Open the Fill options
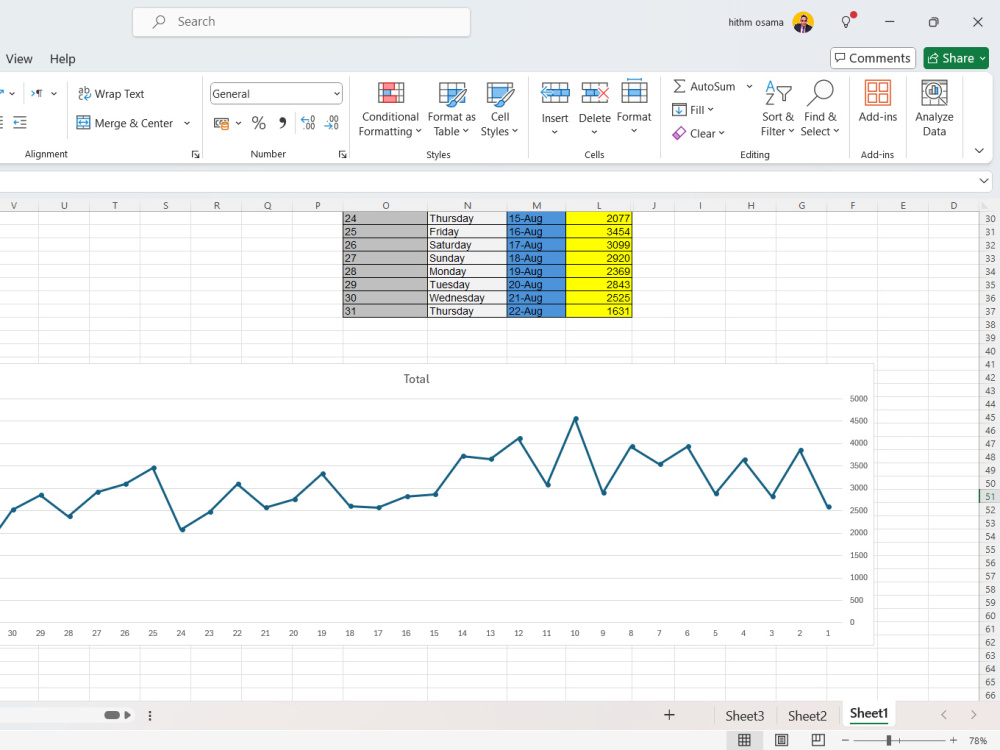This screenshot has width=1000, height=750. coord(693,110)
